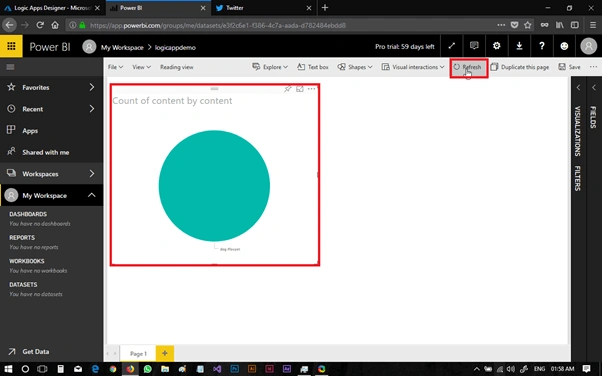Go to browser home page icon
Screen dimensions: 602x376
point(55,25)
